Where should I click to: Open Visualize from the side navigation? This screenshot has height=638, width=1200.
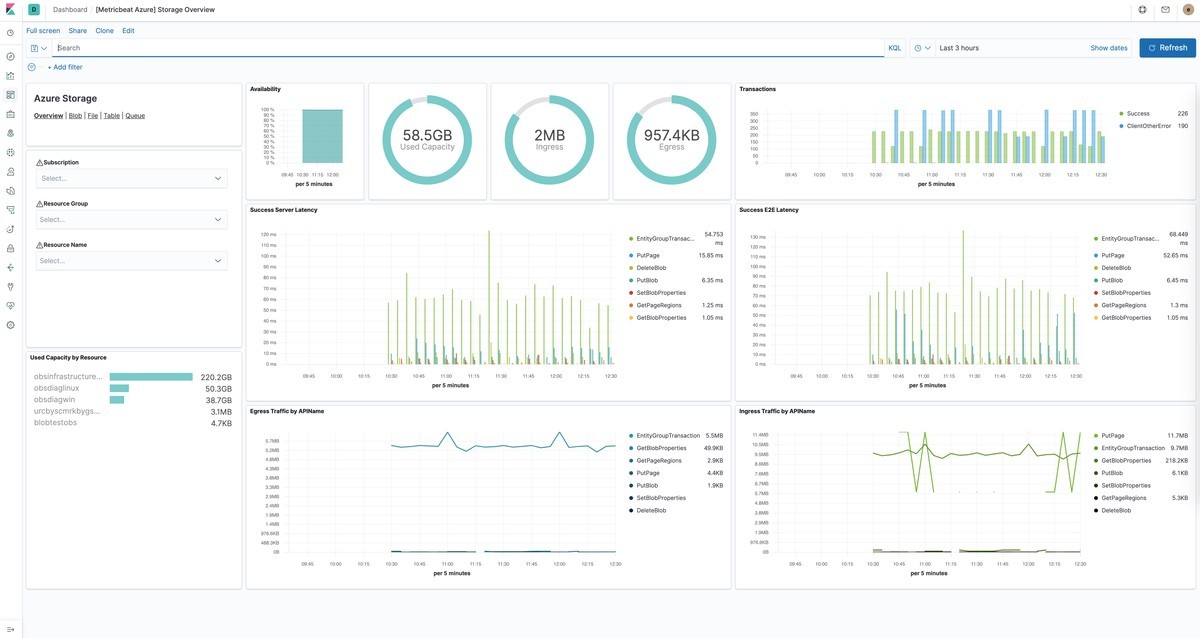click(10, 76)
